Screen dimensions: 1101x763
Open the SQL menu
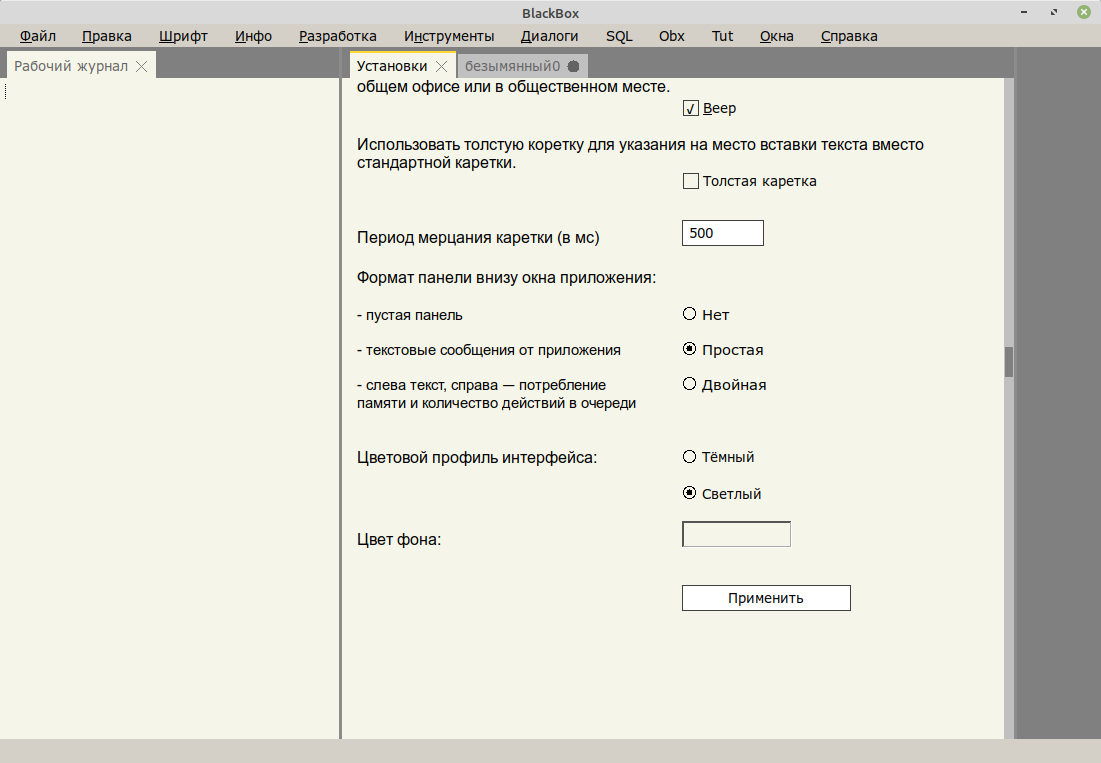[x=619, y=36]
